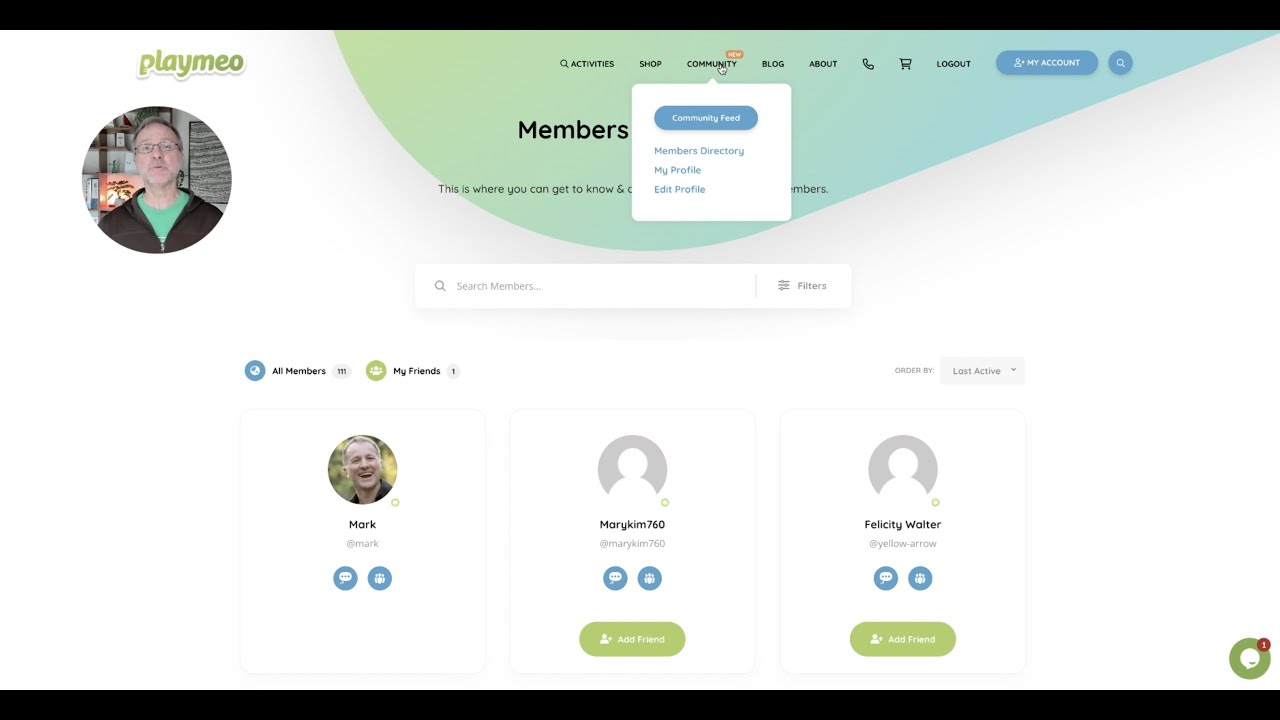
Task: Expand the Community menu
Action: tap(712, 64)
